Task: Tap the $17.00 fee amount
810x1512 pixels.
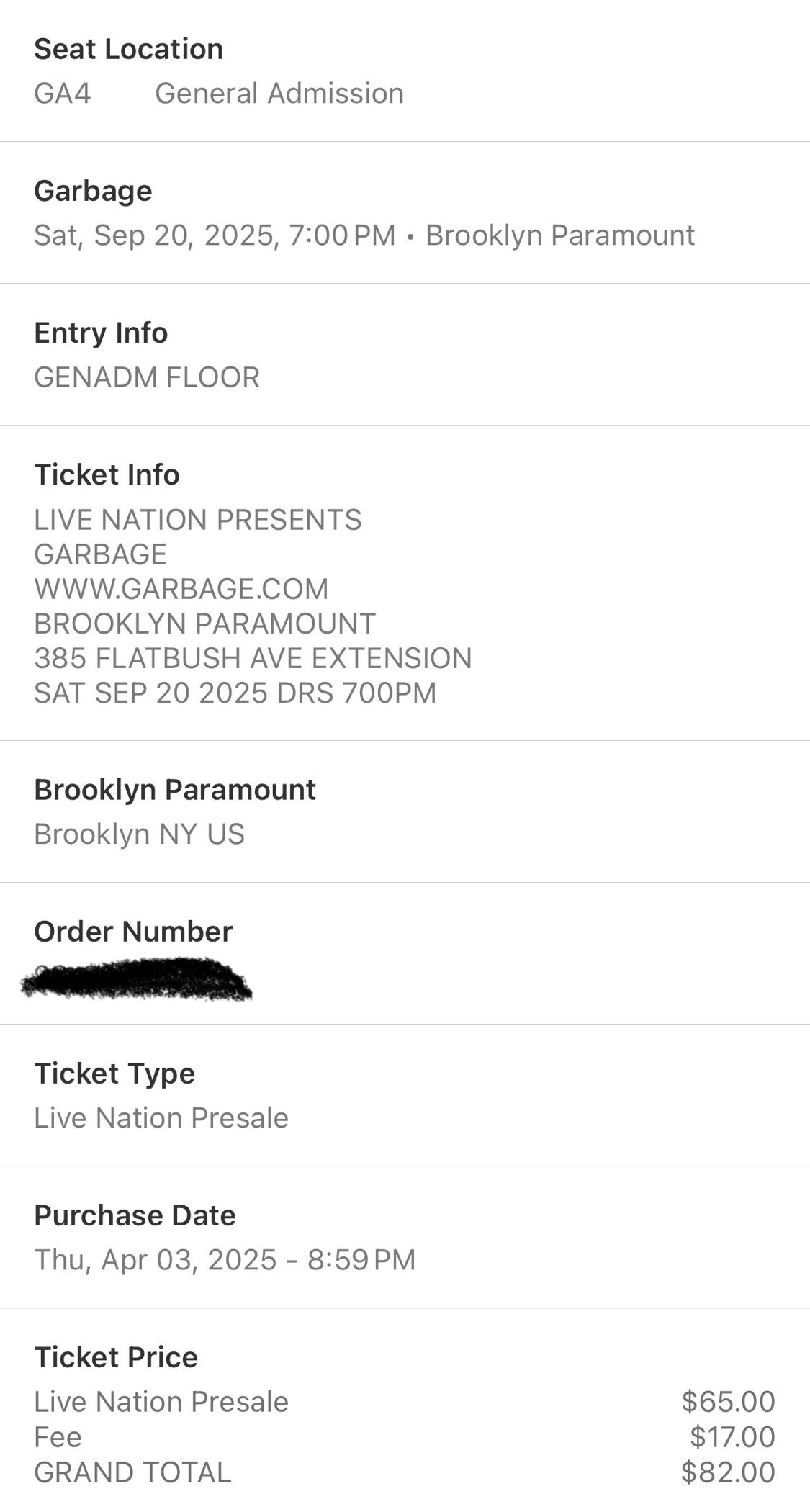Action: pyautogui.click(x=732, y=1436)
